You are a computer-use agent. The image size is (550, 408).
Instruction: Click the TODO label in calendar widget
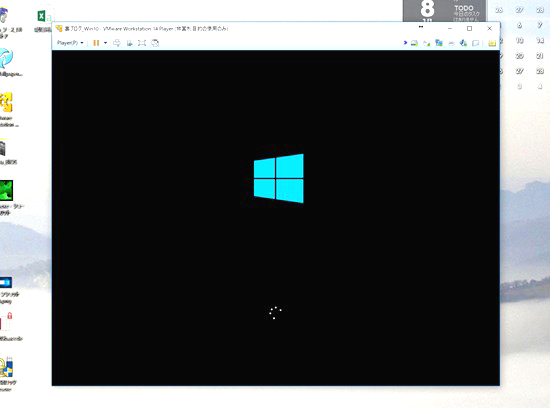[464, 8]
